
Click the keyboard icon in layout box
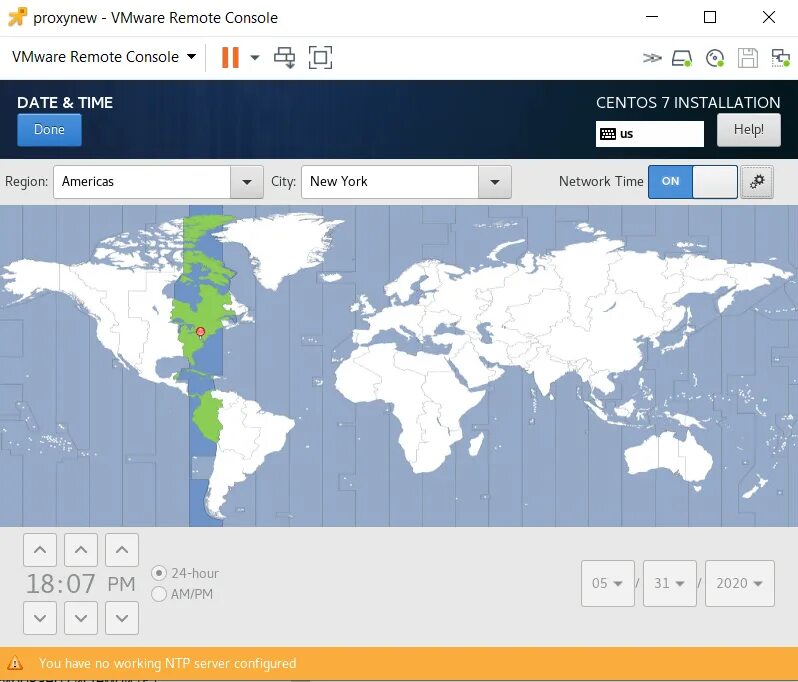coord(608,134)
